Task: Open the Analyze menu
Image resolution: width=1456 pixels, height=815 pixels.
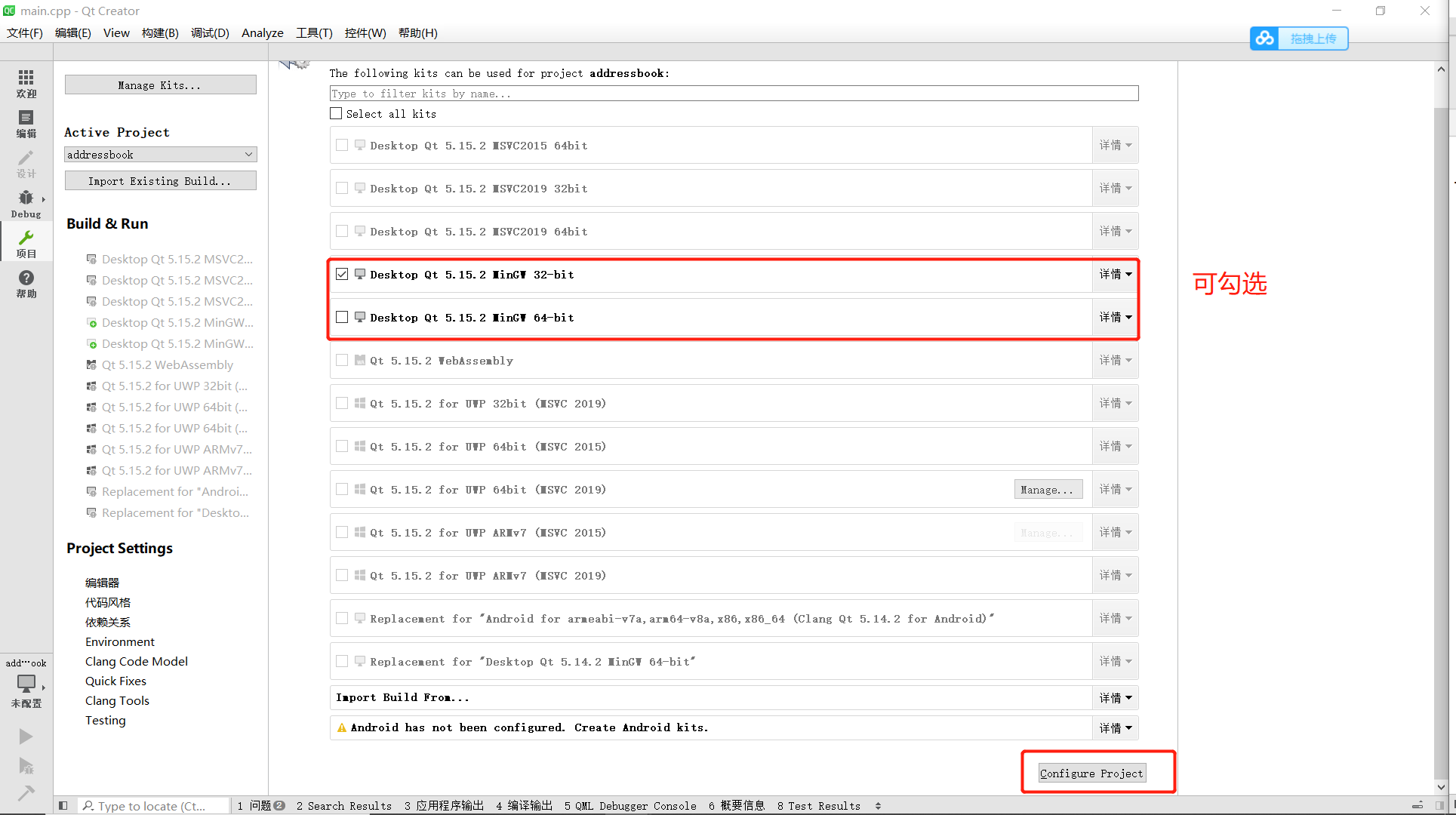Action: coord(262,32)
